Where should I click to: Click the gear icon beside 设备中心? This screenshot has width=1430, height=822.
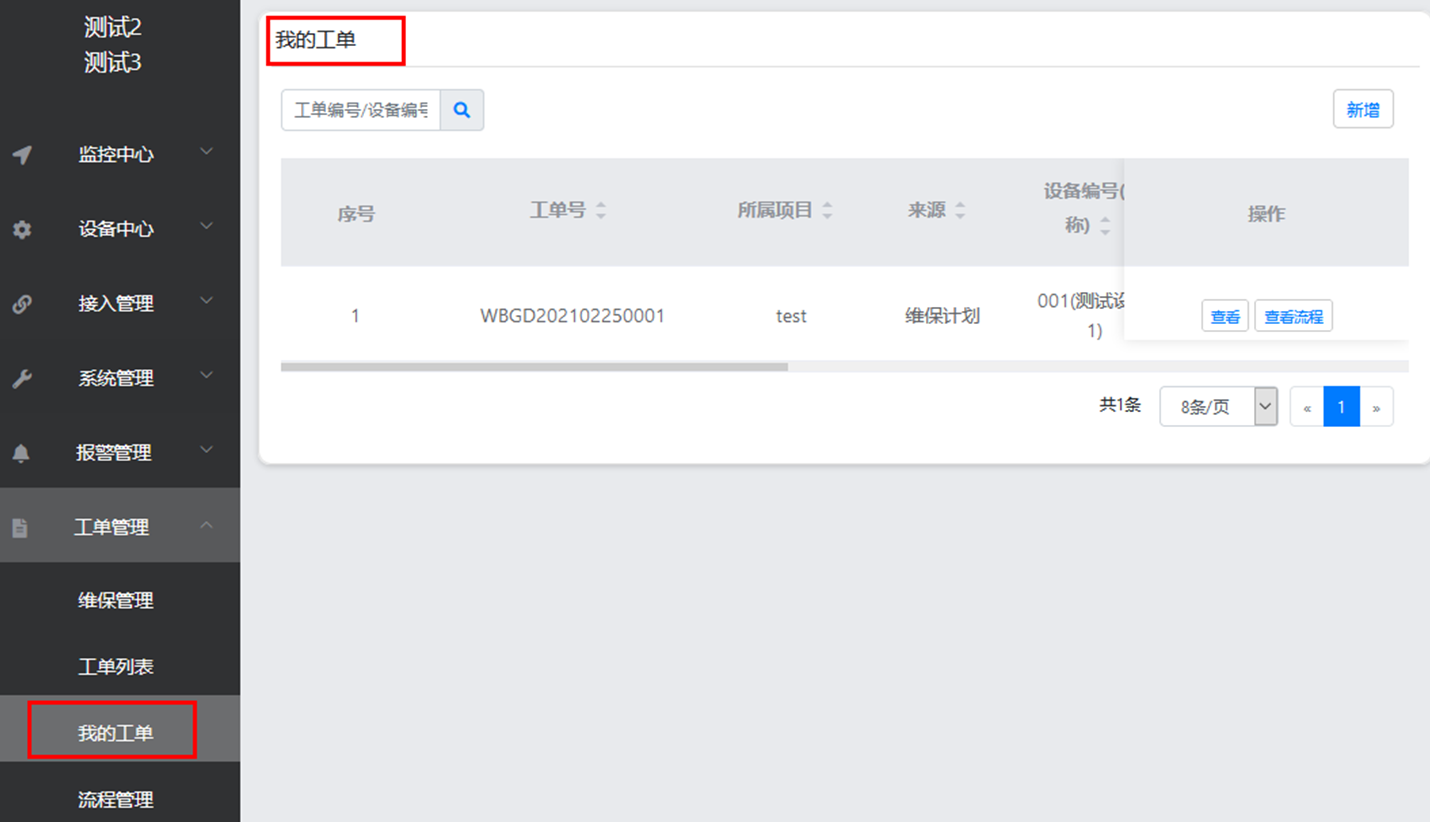22,229
